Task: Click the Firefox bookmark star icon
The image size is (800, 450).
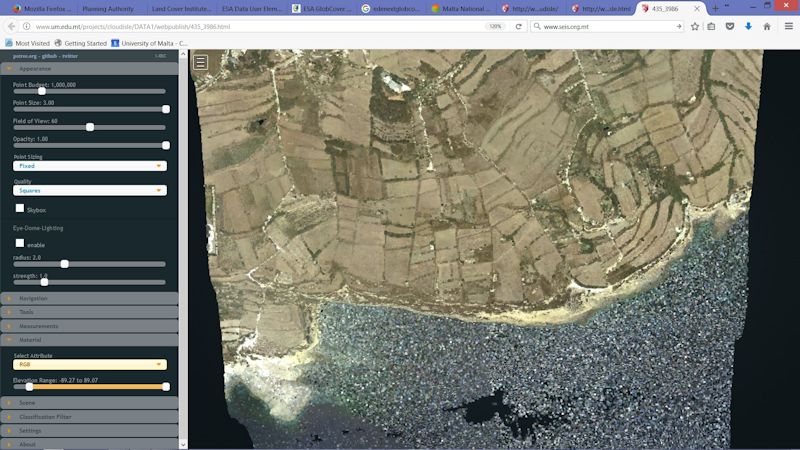Action: pyautogui.click(x=695, y=26)
